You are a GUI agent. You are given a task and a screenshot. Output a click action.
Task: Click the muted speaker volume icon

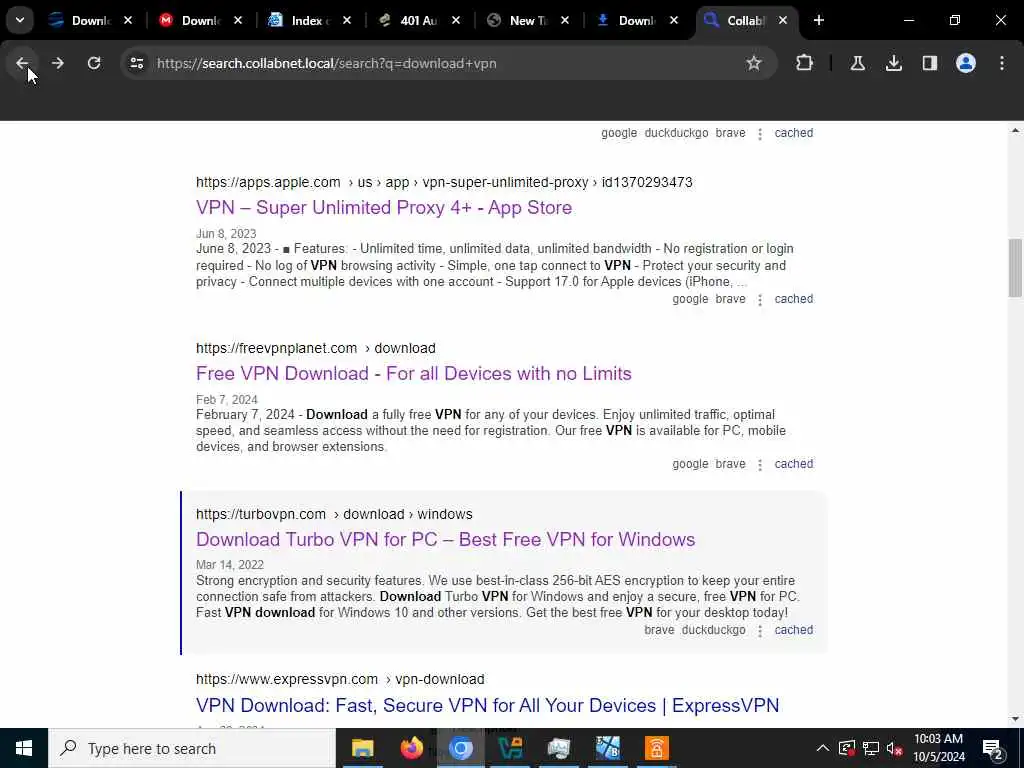coord(895,748)
